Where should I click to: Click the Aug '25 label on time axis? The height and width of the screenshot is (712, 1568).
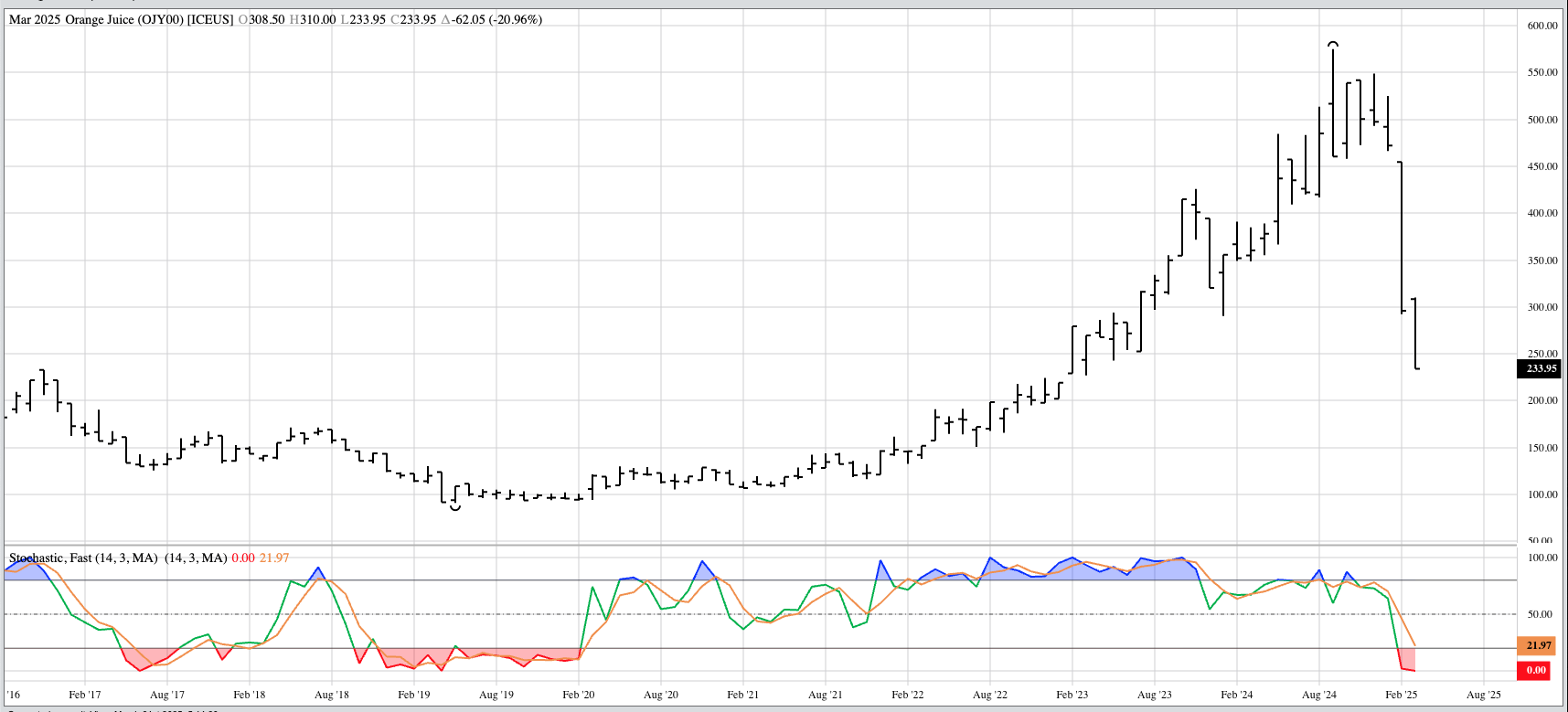[x=1483, y=695]
